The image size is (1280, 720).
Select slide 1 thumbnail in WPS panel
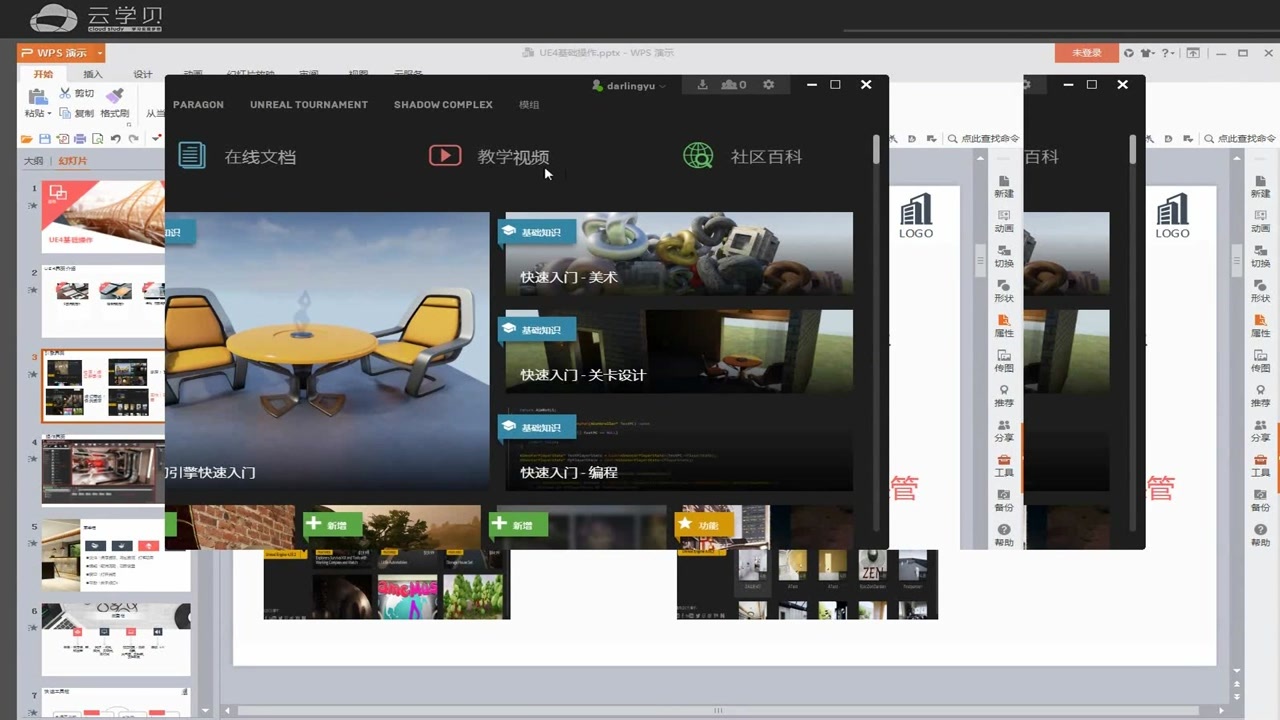(x=103, y=217)
